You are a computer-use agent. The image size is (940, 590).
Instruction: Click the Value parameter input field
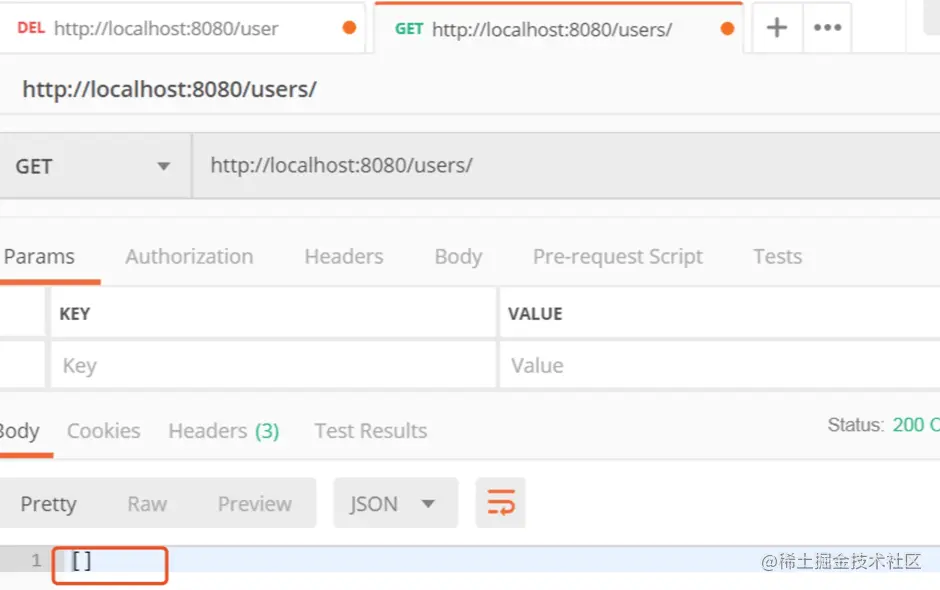pos(719,365)
